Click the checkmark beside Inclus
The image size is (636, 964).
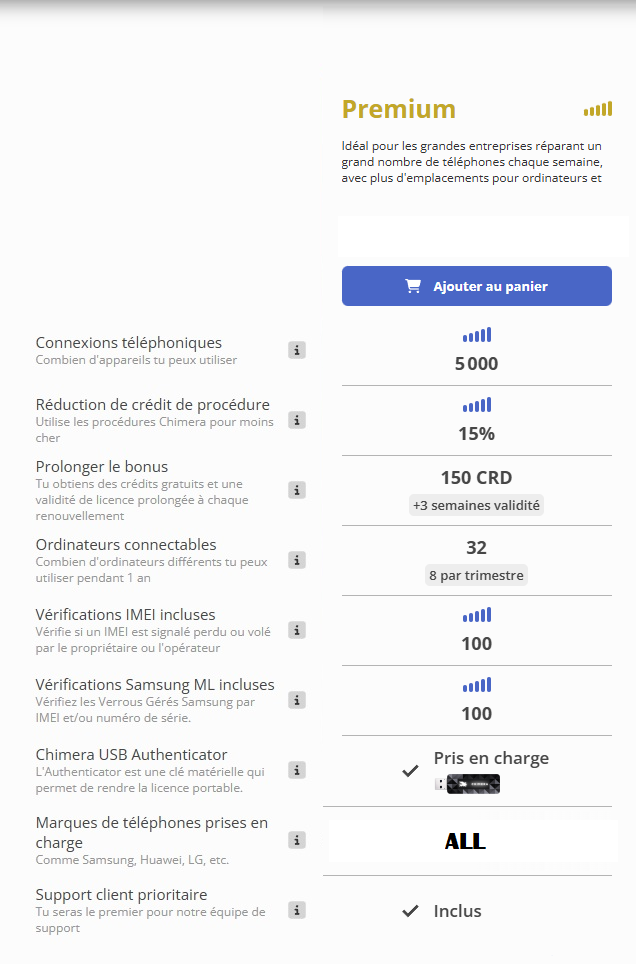click(410, 911)
